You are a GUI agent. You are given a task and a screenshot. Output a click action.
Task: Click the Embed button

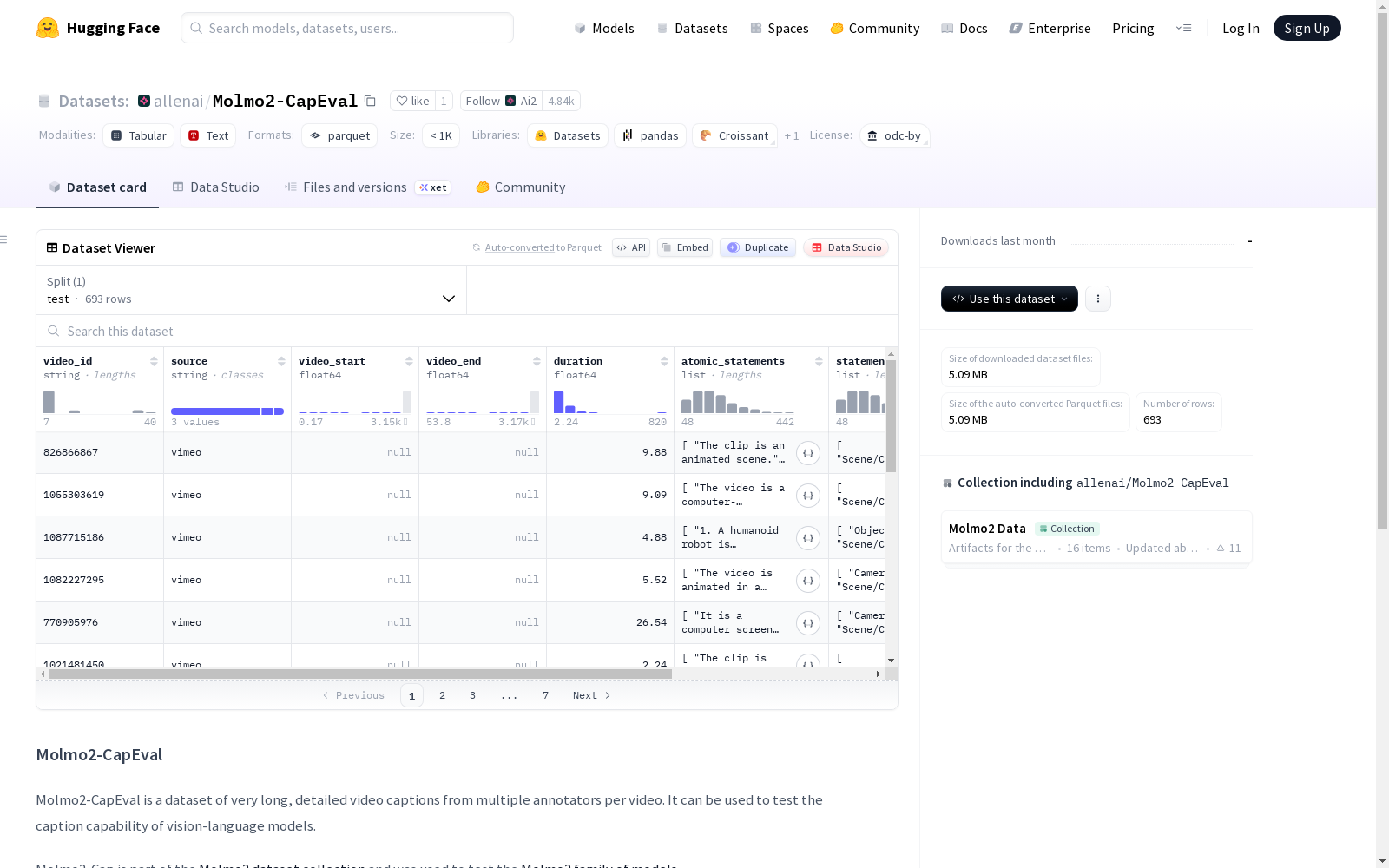pyautogui.click(x=685, y=247)
